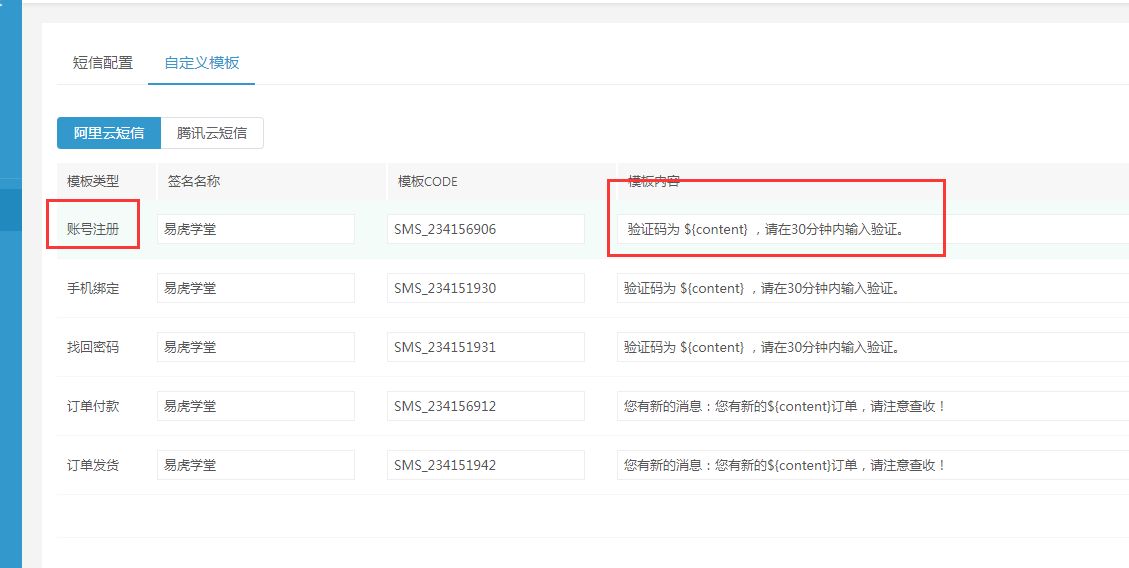Edit the 找回密码 template content field
Screen dimensions: 1129x568
tap(873, 348)
